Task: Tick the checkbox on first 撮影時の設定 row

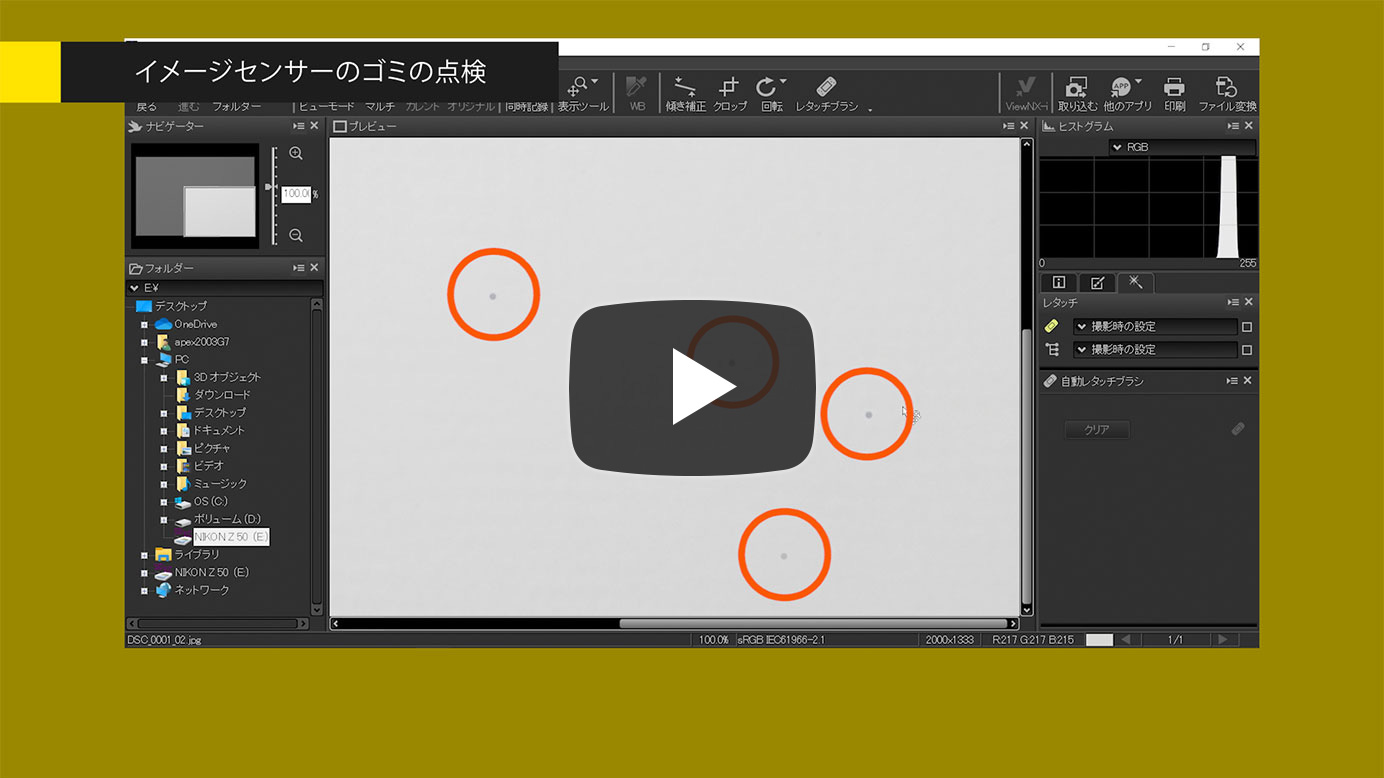Action: (x=1246, y=327)
